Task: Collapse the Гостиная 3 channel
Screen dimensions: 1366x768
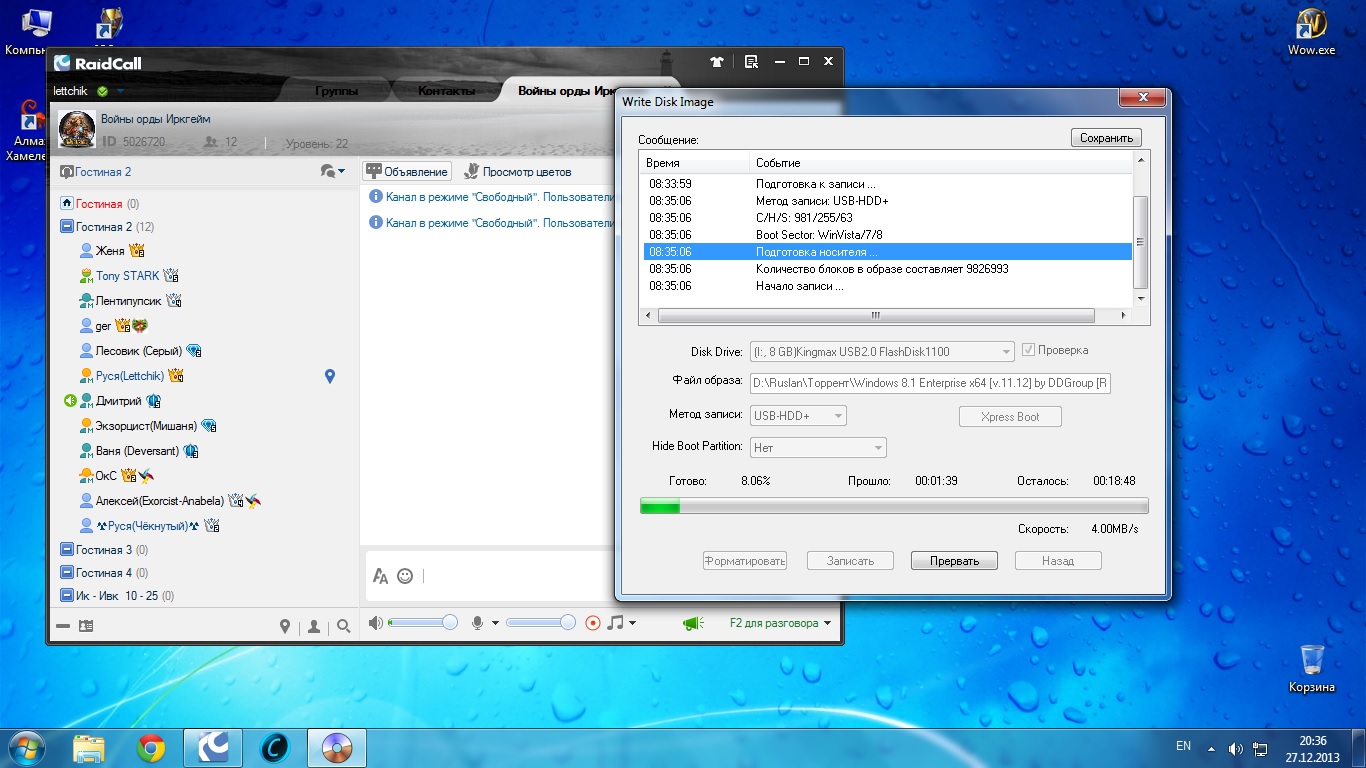Action: [67, 550]
